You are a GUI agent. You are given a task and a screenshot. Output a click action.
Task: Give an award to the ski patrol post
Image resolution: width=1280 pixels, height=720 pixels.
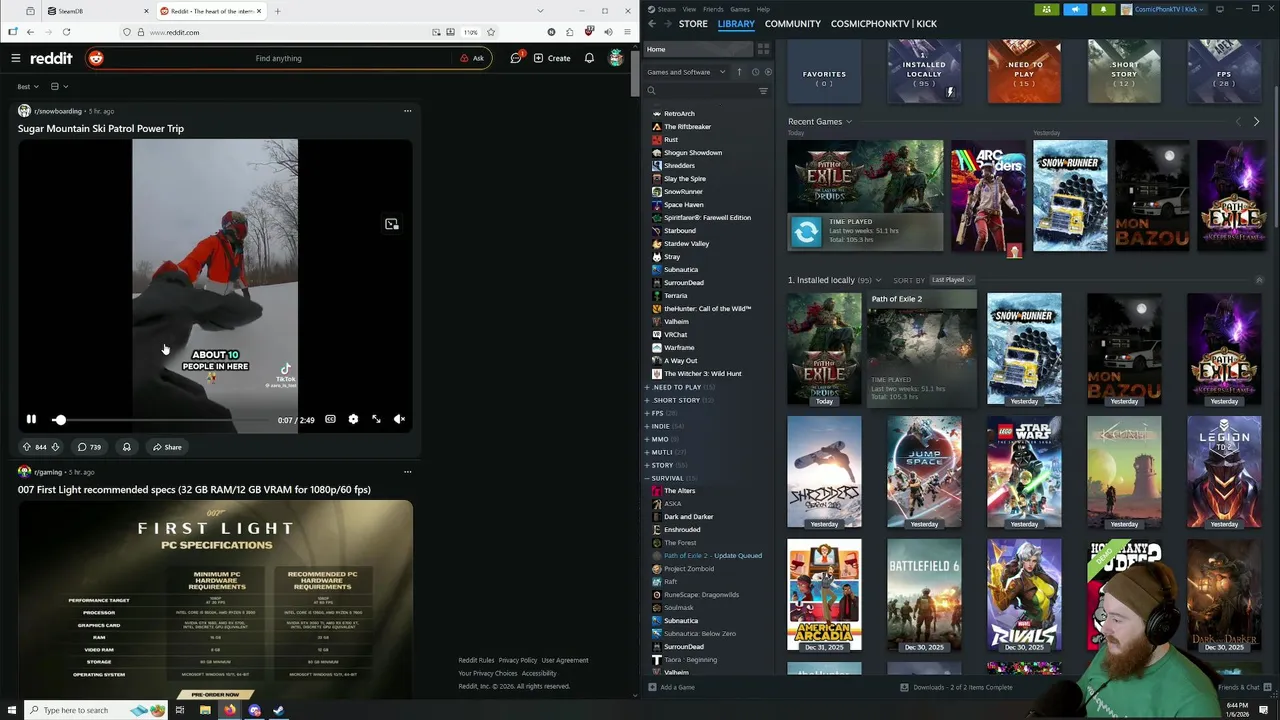click(126, 447)
